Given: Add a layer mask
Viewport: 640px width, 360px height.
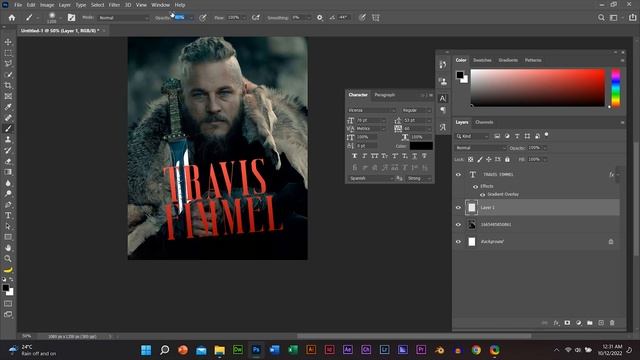Looking at the screenshot, I should 567,323.
